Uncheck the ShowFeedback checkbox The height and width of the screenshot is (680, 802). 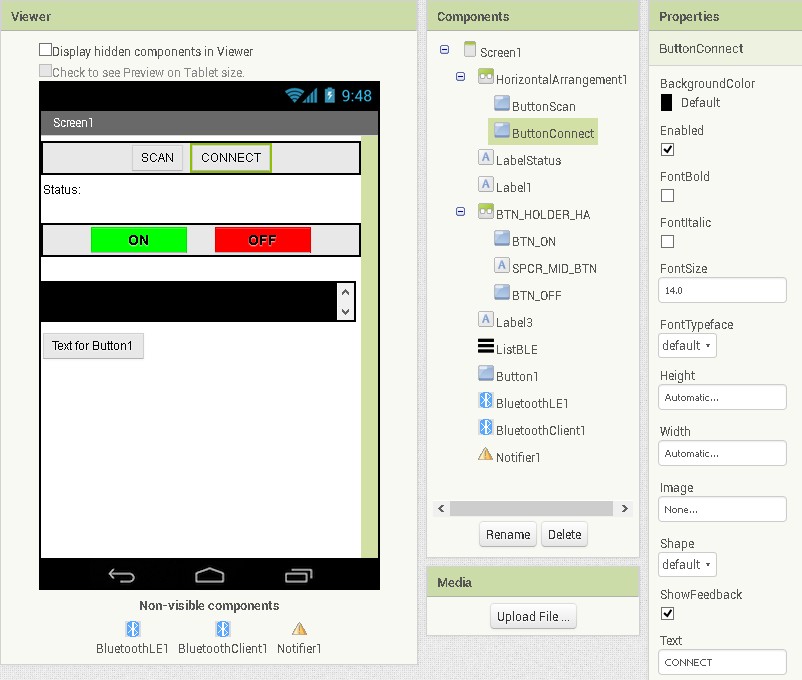tap(667, 614)
